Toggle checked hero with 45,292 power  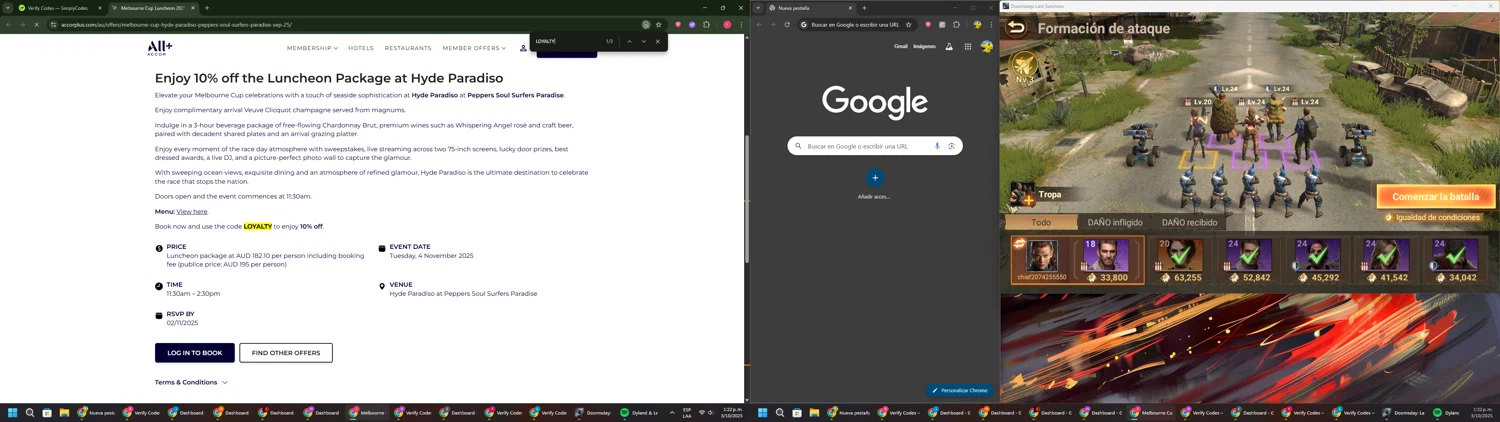point(1318,260)
